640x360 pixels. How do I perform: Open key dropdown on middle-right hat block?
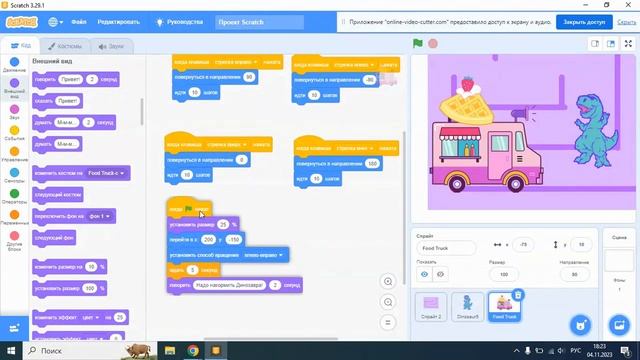(354, 148)
